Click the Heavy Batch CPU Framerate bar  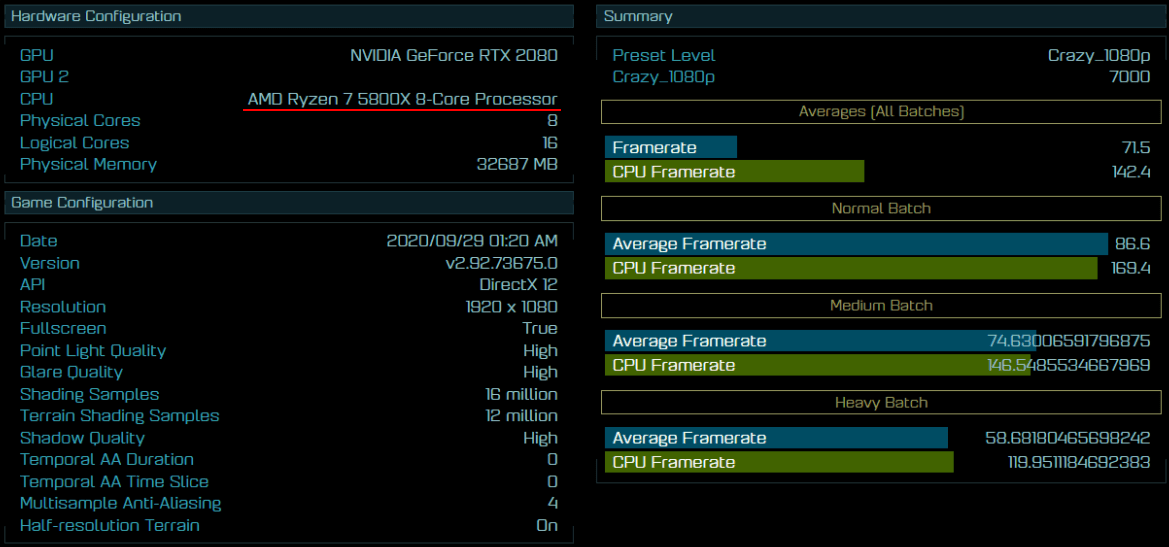[779, 462]
